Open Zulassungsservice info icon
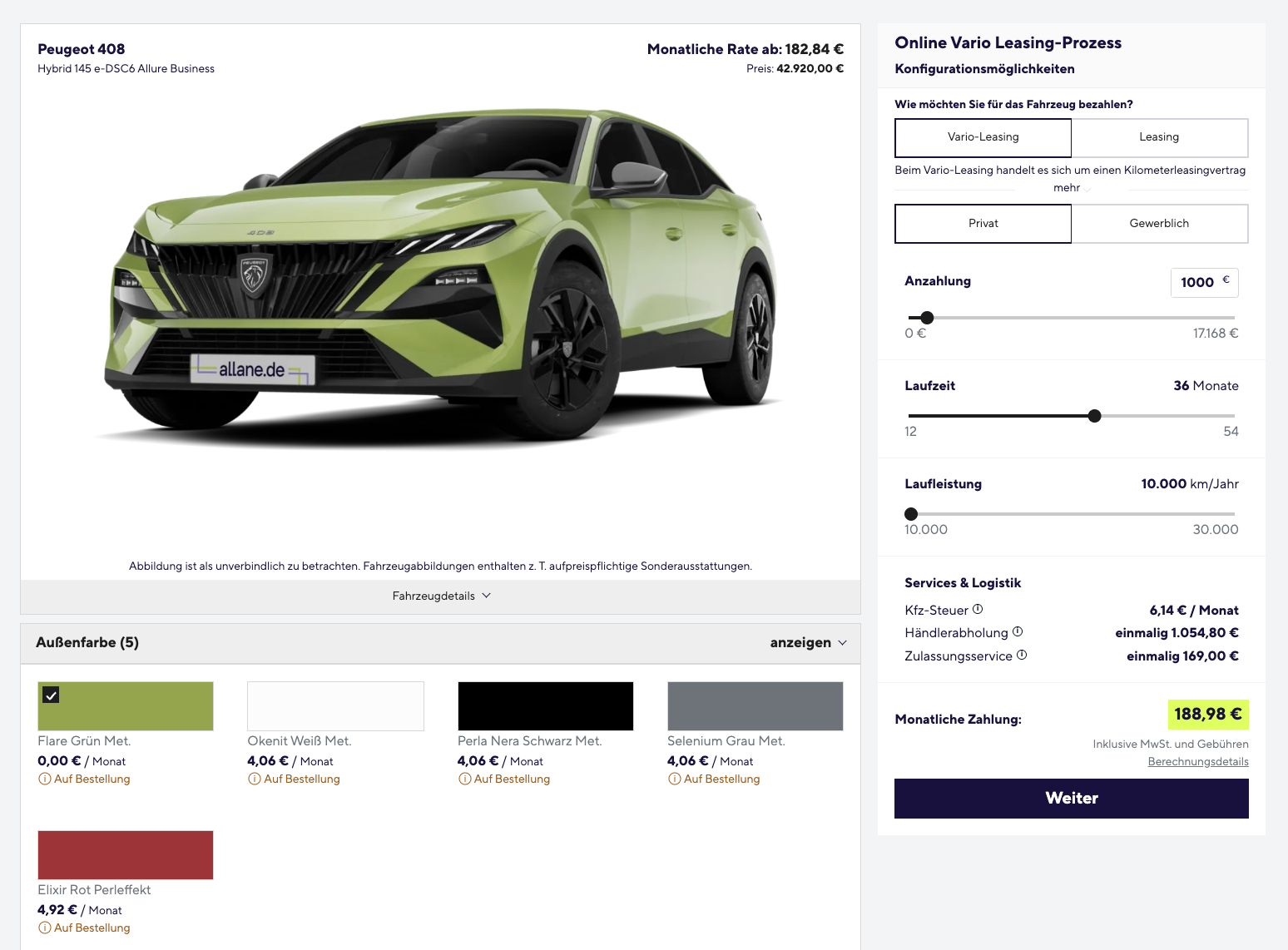Viewport: 1288px width, 950px height. pyautogui.click(x=1022, y=656)
